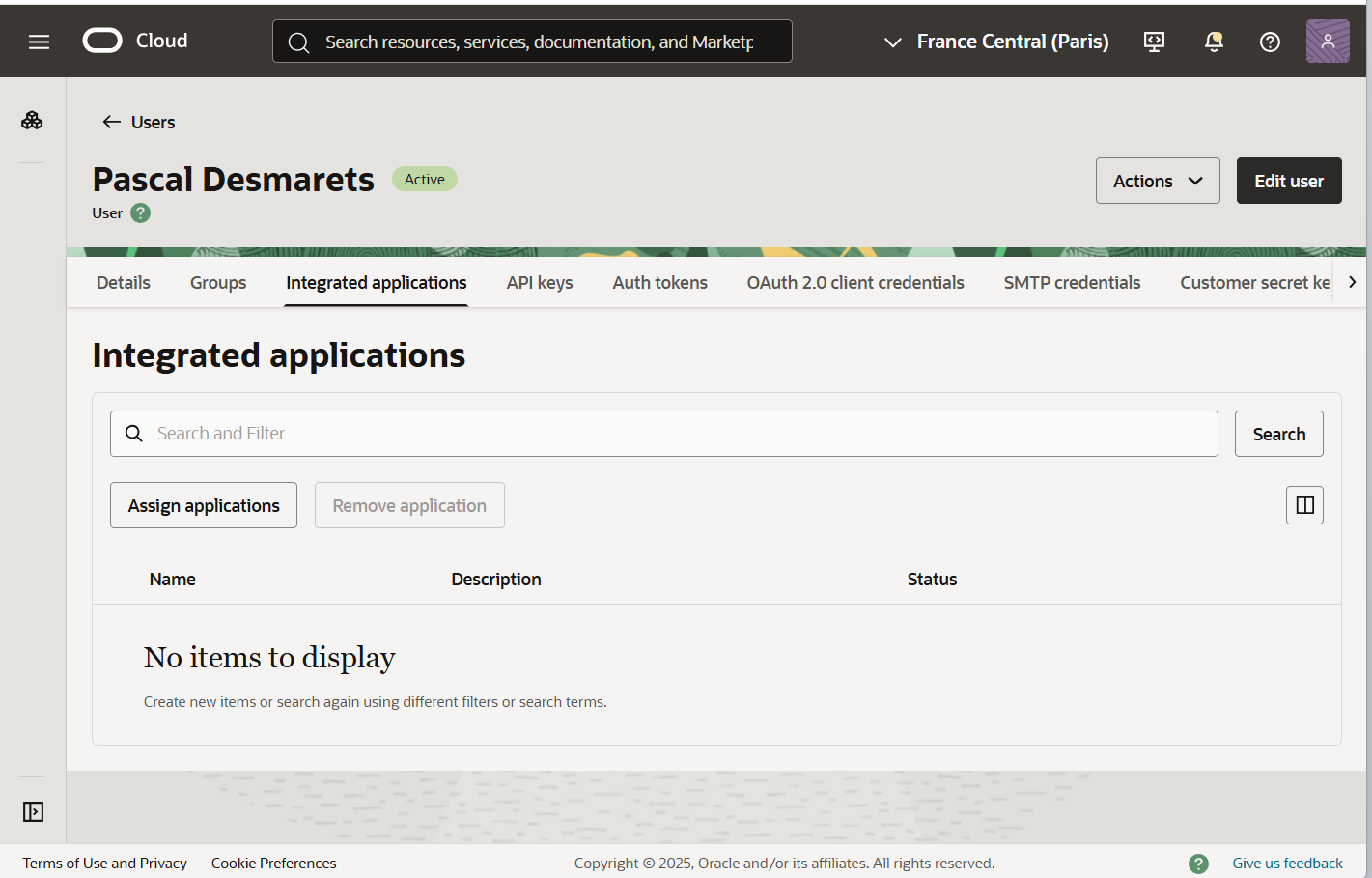1372x878 pixels.
Task: Navigate back using the Users arrow
Action: pyautogui.click(x=112, y=122)
